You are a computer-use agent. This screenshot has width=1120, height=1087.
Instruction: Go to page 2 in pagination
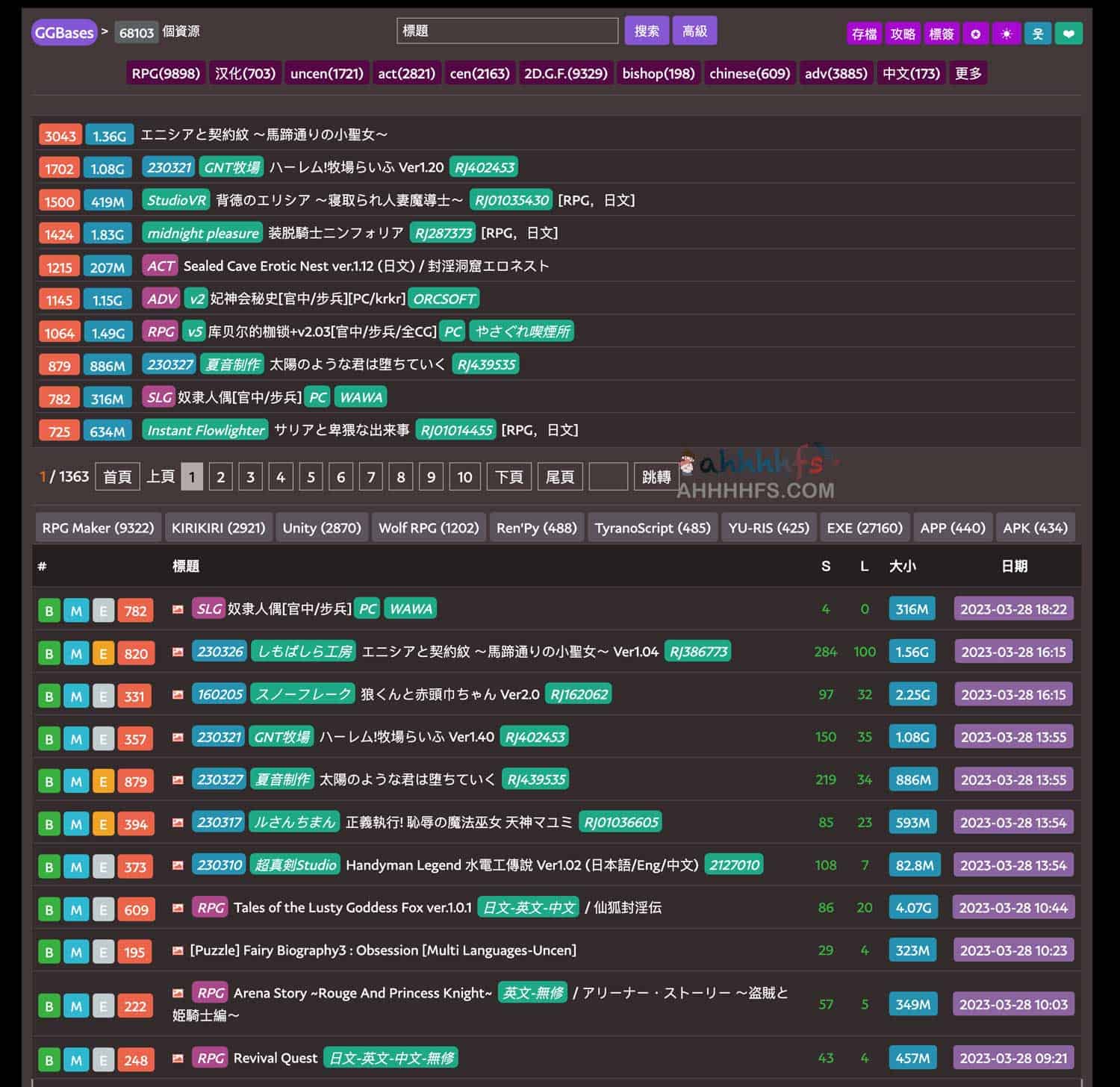click(x=221, y=477)
